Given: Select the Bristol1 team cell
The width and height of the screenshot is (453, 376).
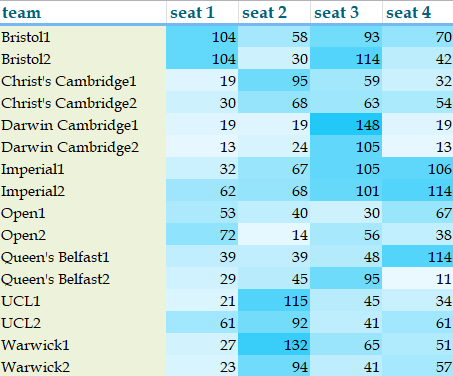Looking at the screenshot, I should point(83,37).
